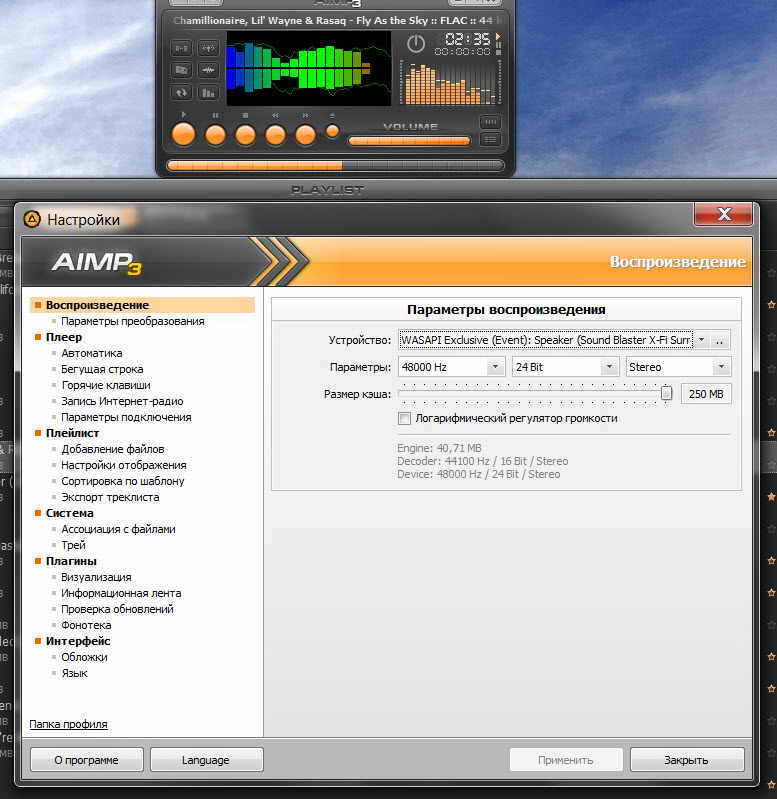
Task: Stop playback with the Stop button
Action: coord(245,134)
